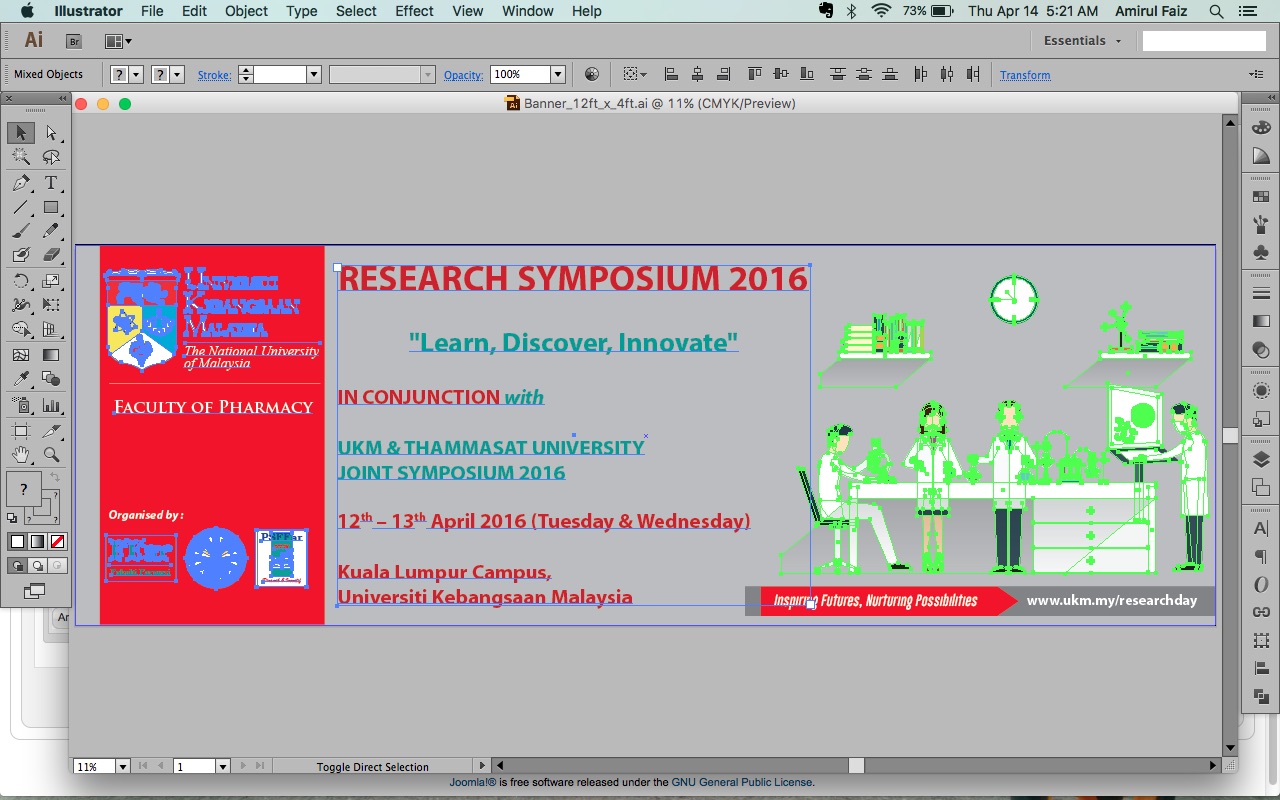Open Opacity percentage dropdown
Screen dimensions: 1280x800
click(558, 75)
